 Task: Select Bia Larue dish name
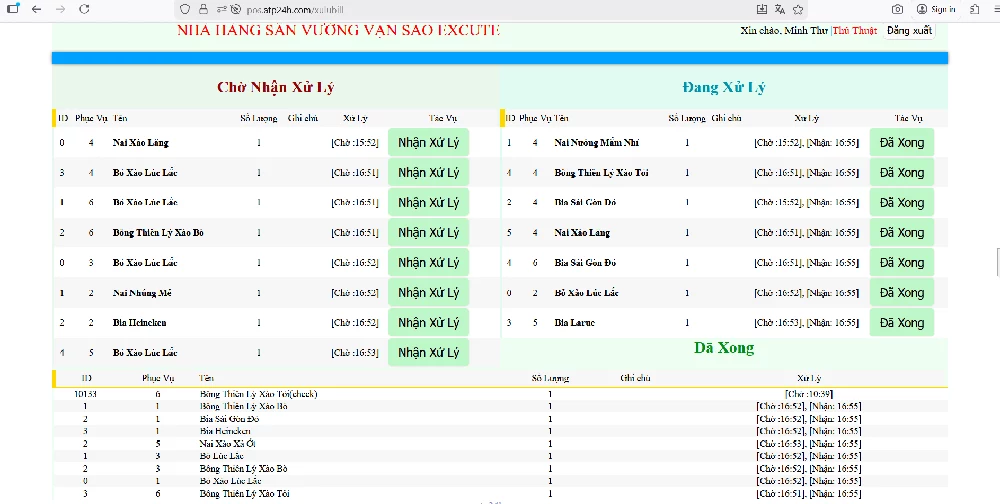coord(575,323)
